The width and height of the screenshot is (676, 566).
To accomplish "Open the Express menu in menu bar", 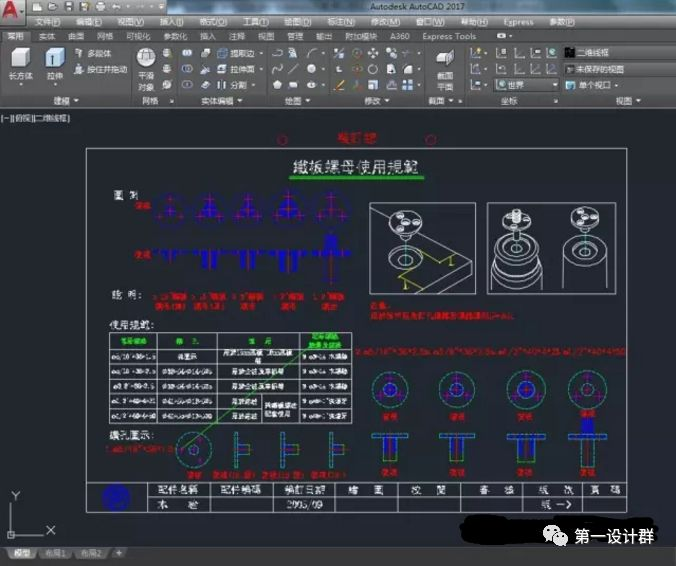I will [518, 21].
